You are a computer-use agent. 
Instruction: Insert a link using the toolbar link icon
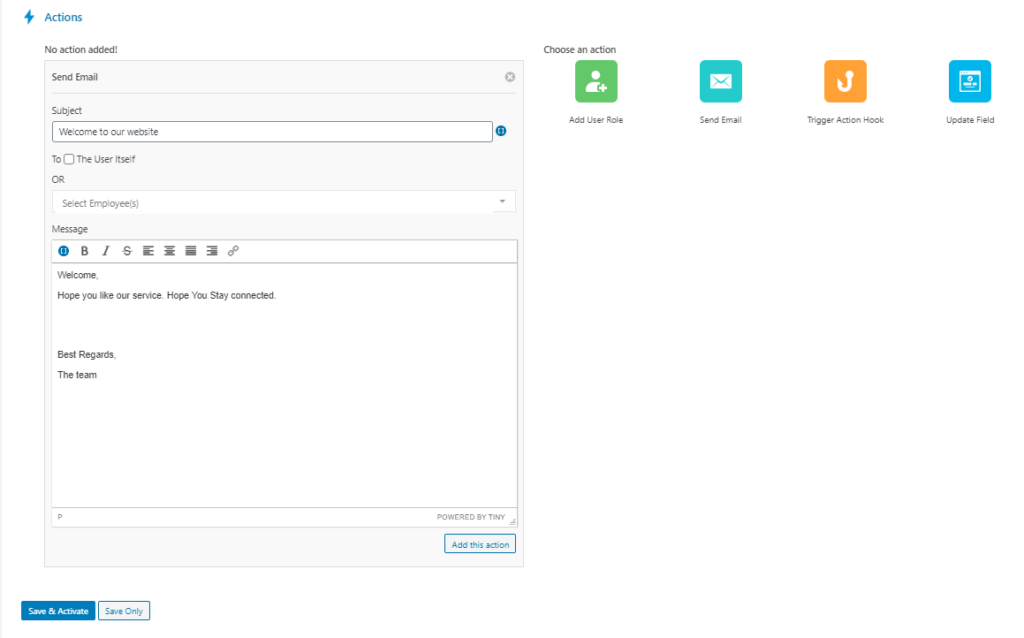click(x=233, y=251)
